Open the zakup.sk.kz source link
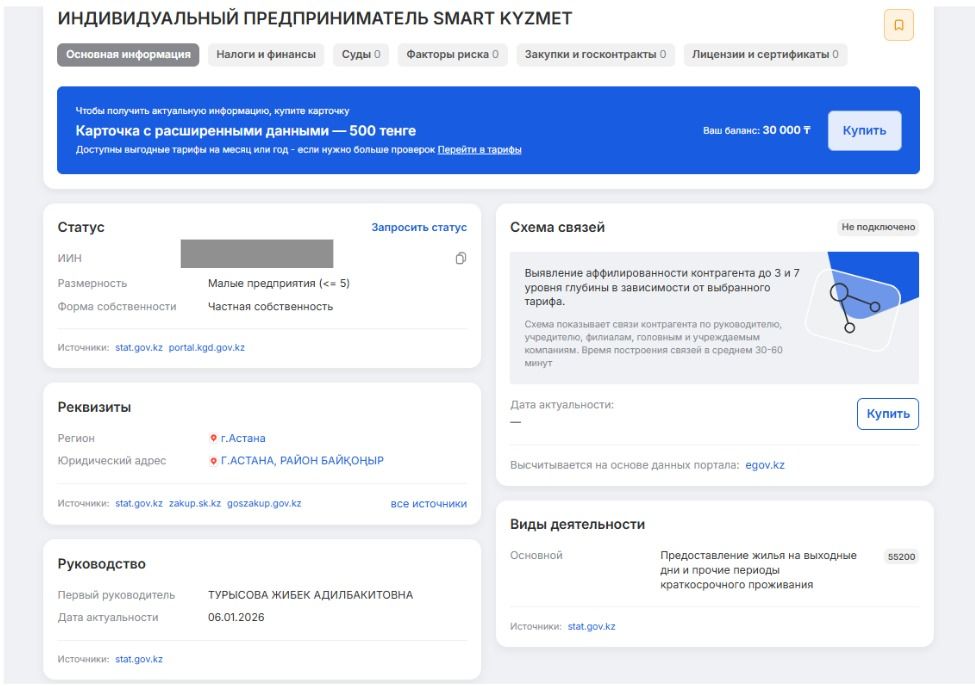 (195, 504)
